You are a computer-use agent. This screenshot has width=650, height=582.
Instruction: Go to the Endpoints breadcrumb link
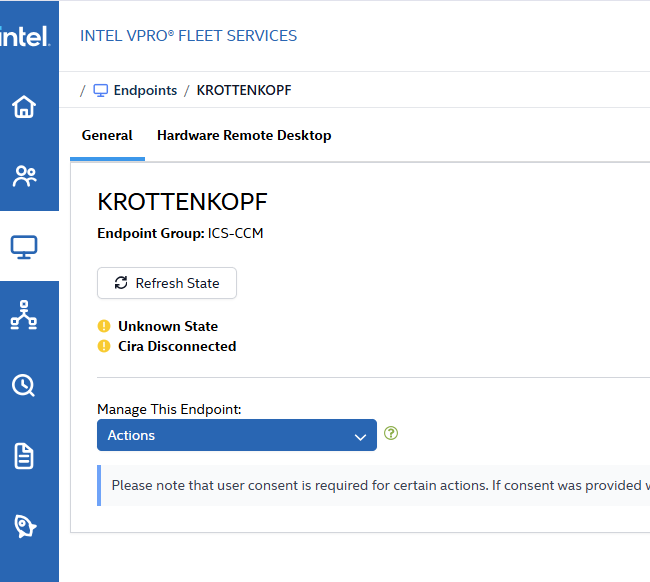(x=145, y=90)
